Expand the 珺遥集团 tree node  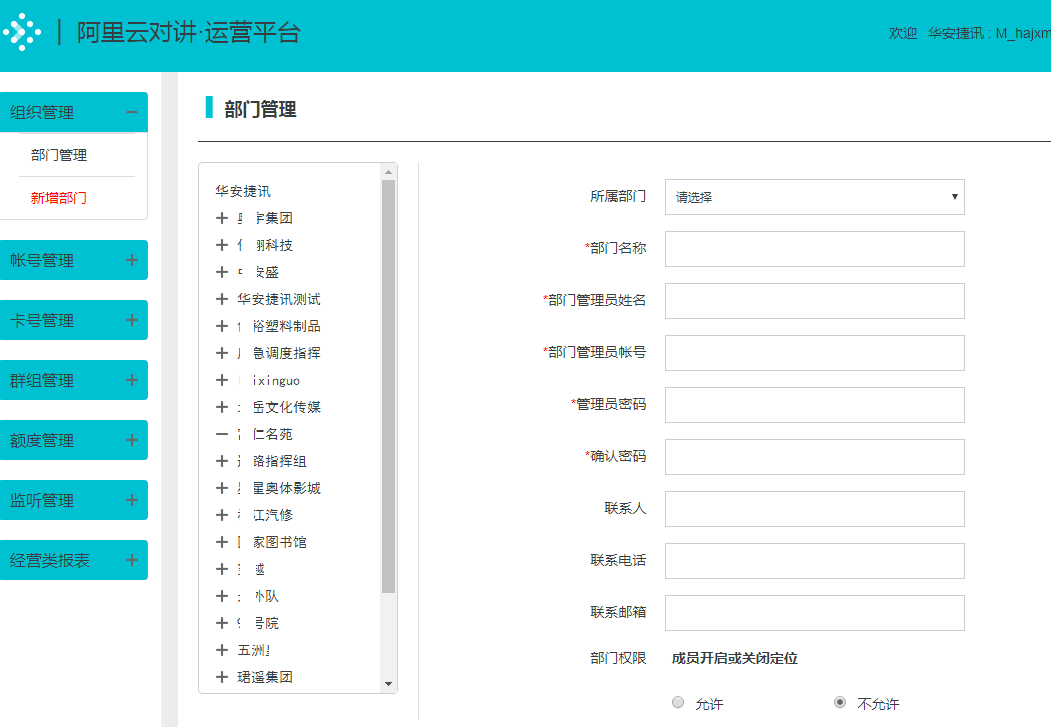tap(222, 677)
